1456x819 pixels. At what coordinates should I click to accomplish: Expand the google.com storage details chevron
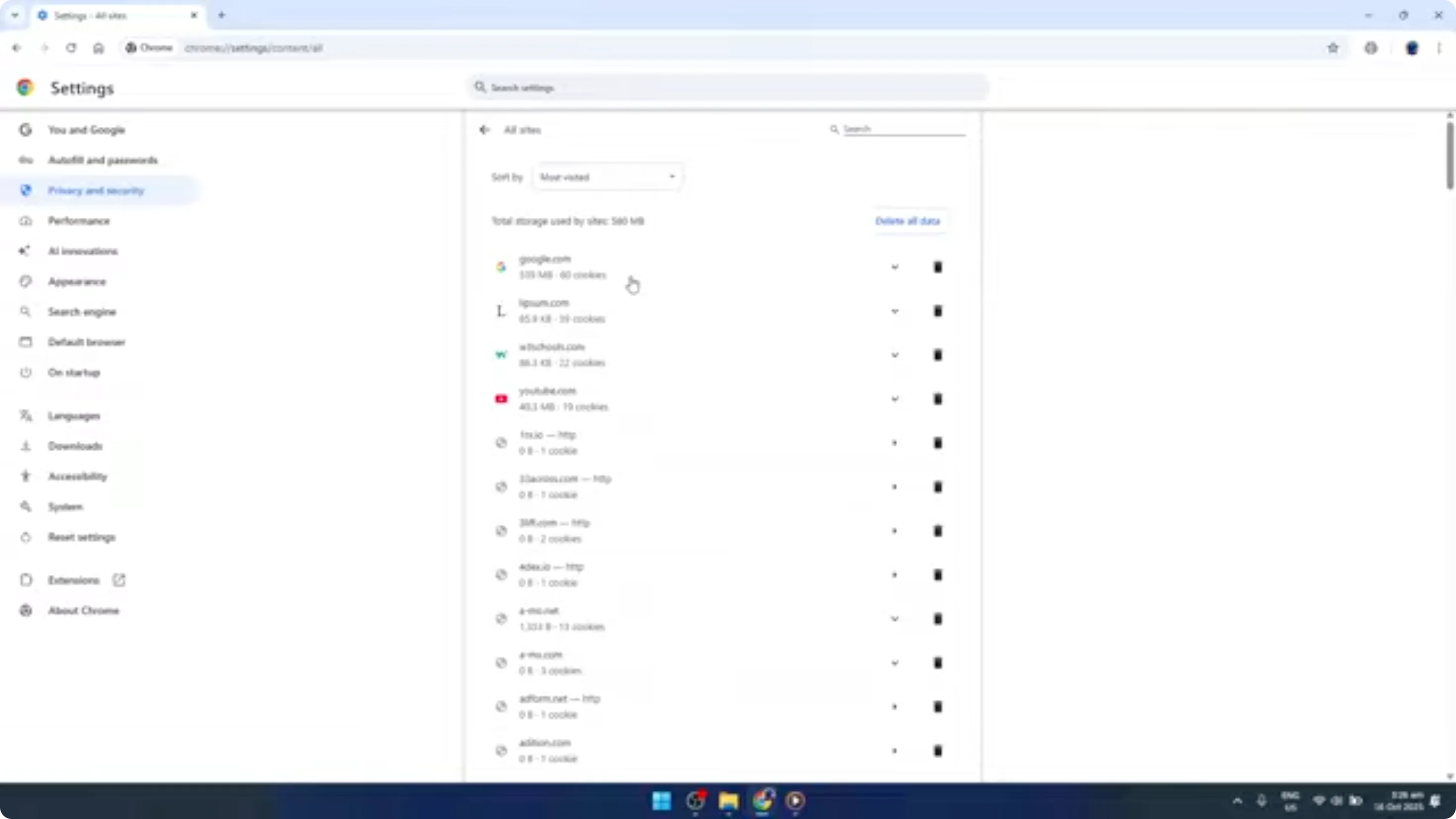tap(894, 267)
